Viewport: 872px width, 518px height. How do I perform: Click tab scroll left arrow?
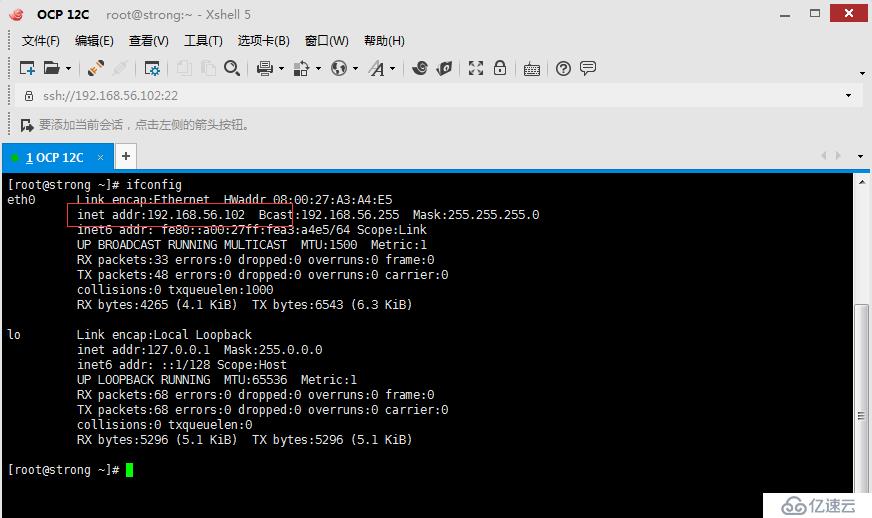(x=824, y=156)
